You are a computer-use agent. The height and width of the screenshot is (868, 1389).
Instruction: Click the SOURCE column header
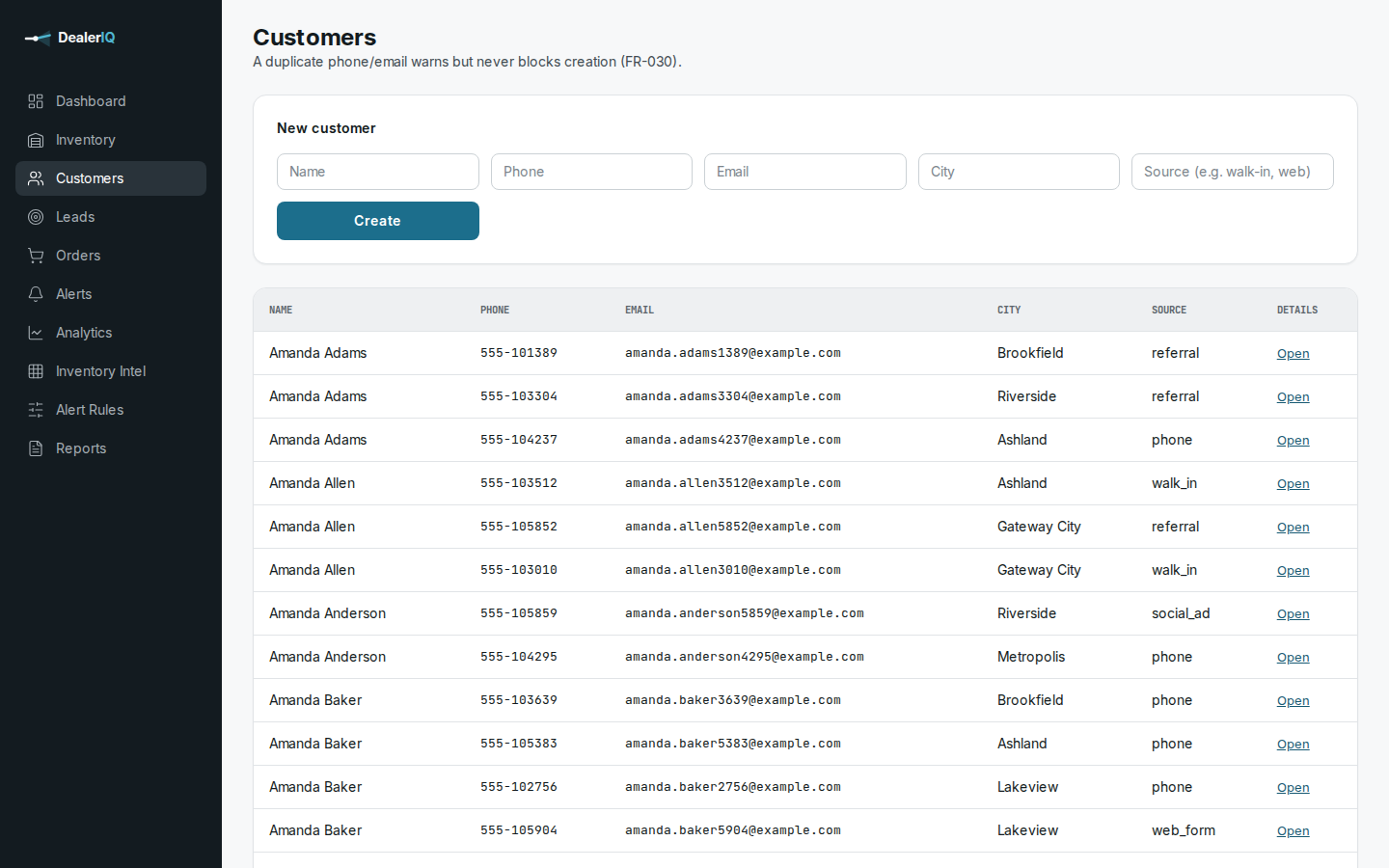pyautogui.click(x=1169, y=311)
